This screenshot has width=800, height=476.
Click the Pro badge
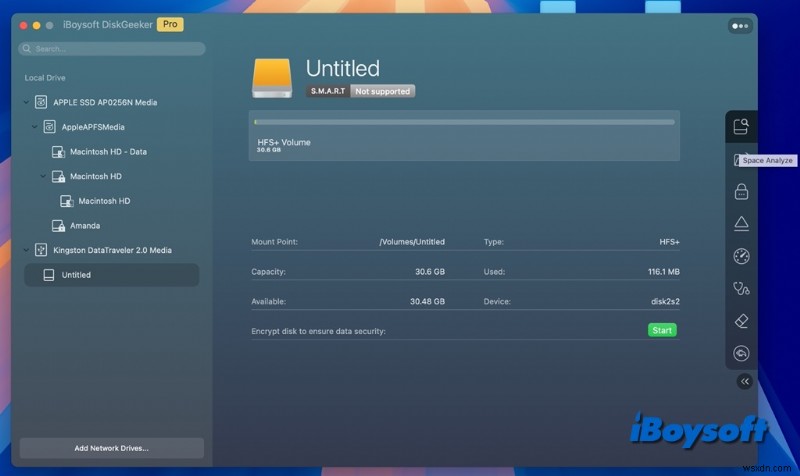170,24
